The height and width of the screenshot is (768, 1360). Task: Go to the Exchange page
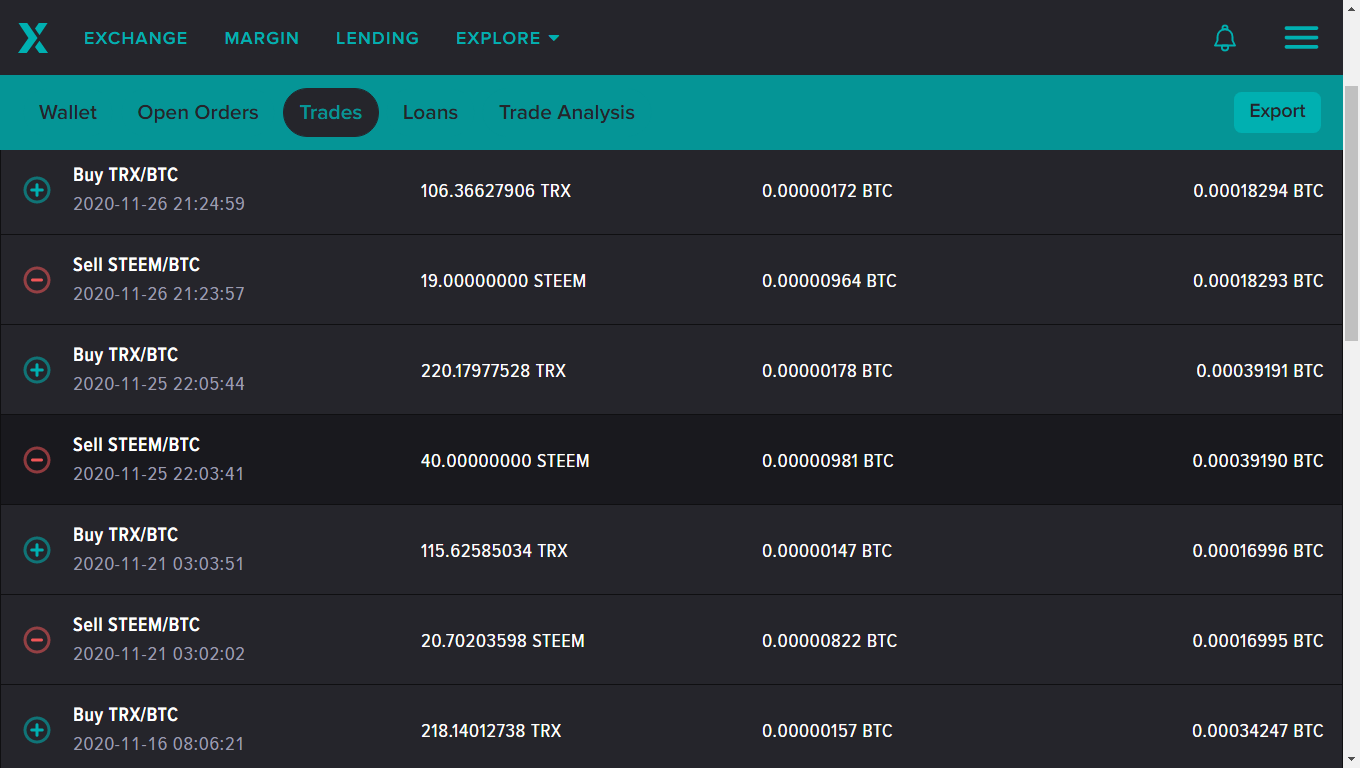tap(136, 38)
